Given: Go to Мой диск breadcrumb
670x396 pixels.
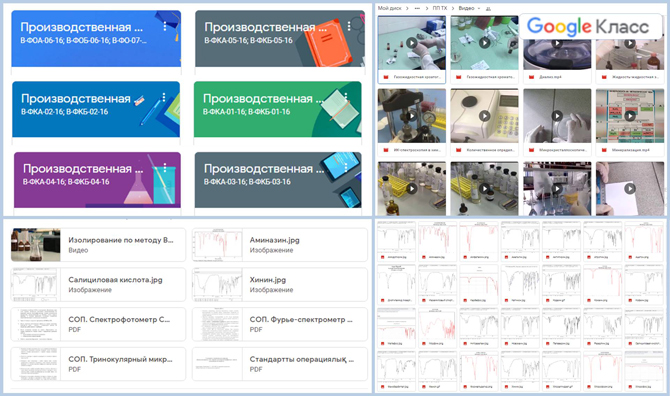Looking at the screenshot, I should pos(389,8).
